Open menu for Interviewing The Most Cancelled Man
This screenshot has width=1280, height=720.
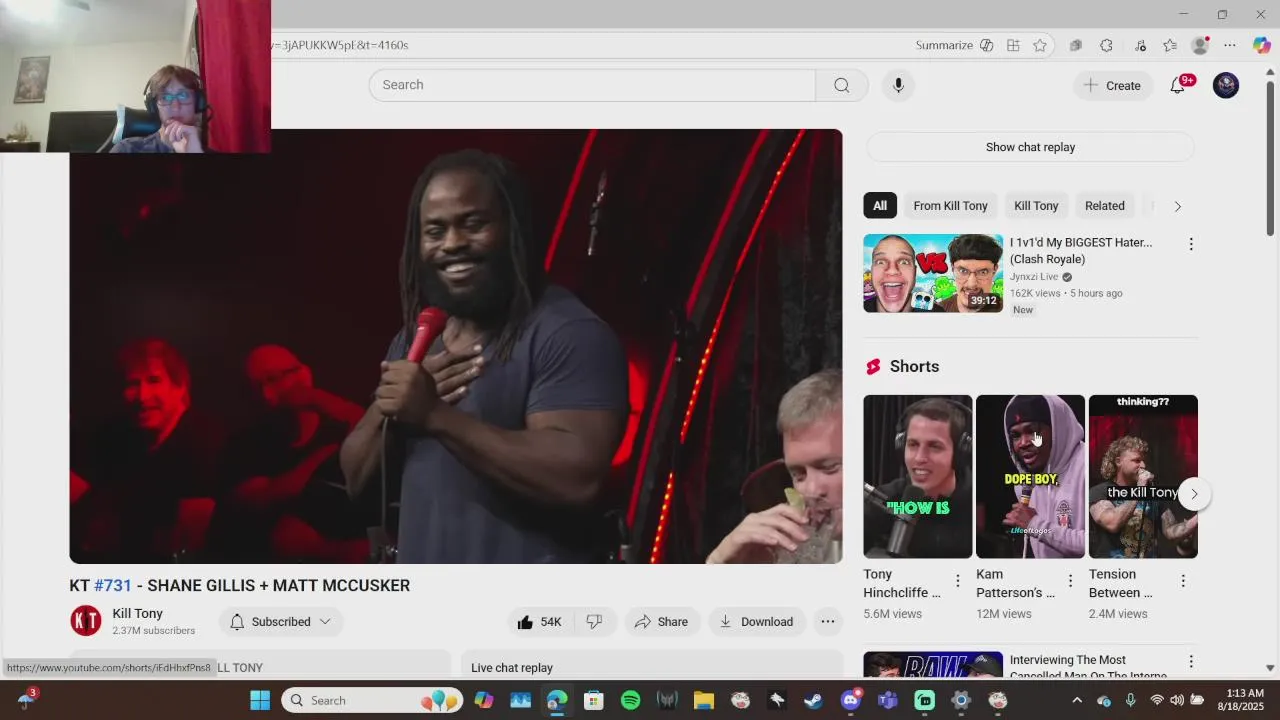pos(1190,662)
